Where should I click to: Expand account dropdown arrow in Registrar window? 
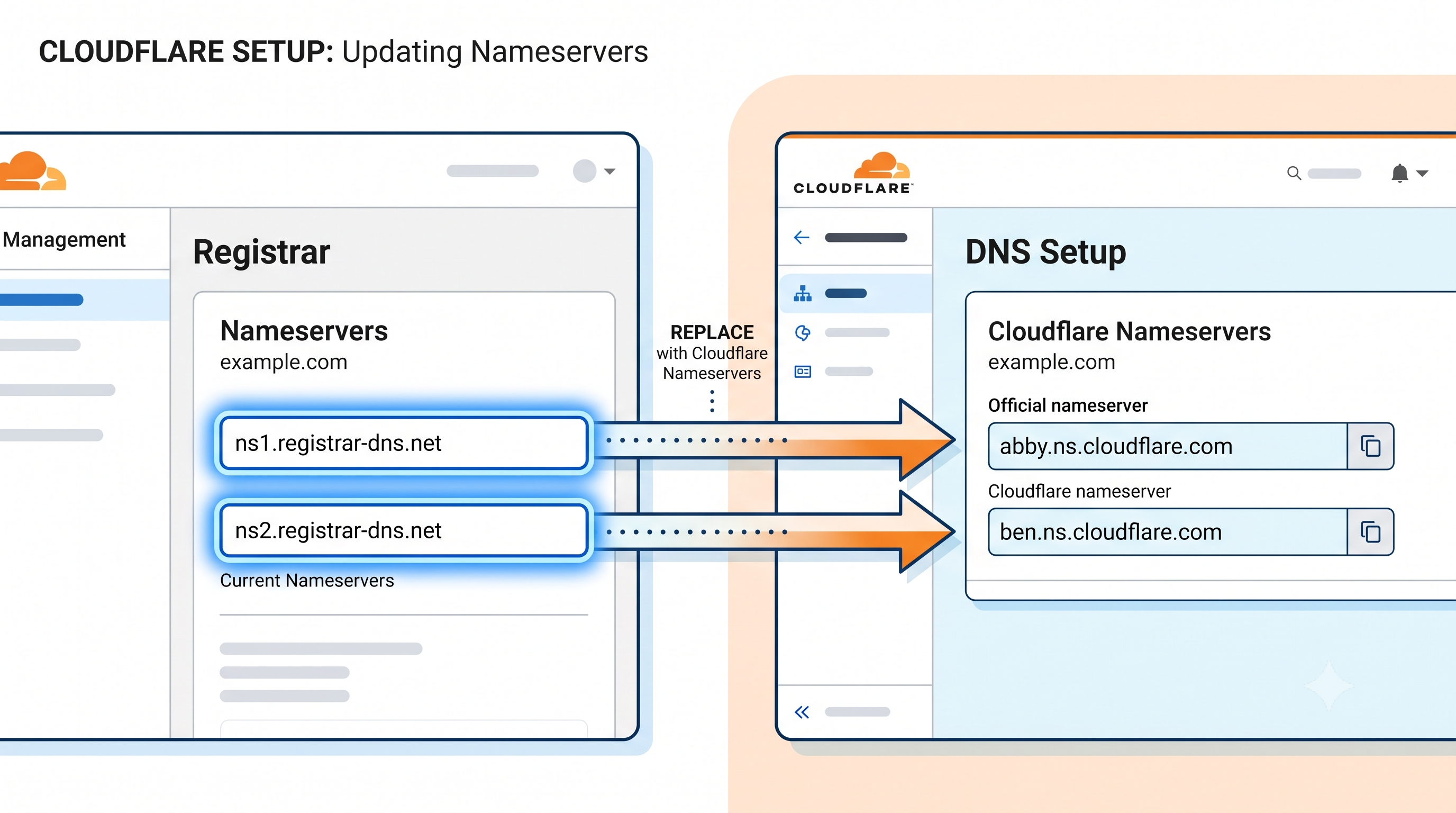pyautogui.click(x=609, y=171)
